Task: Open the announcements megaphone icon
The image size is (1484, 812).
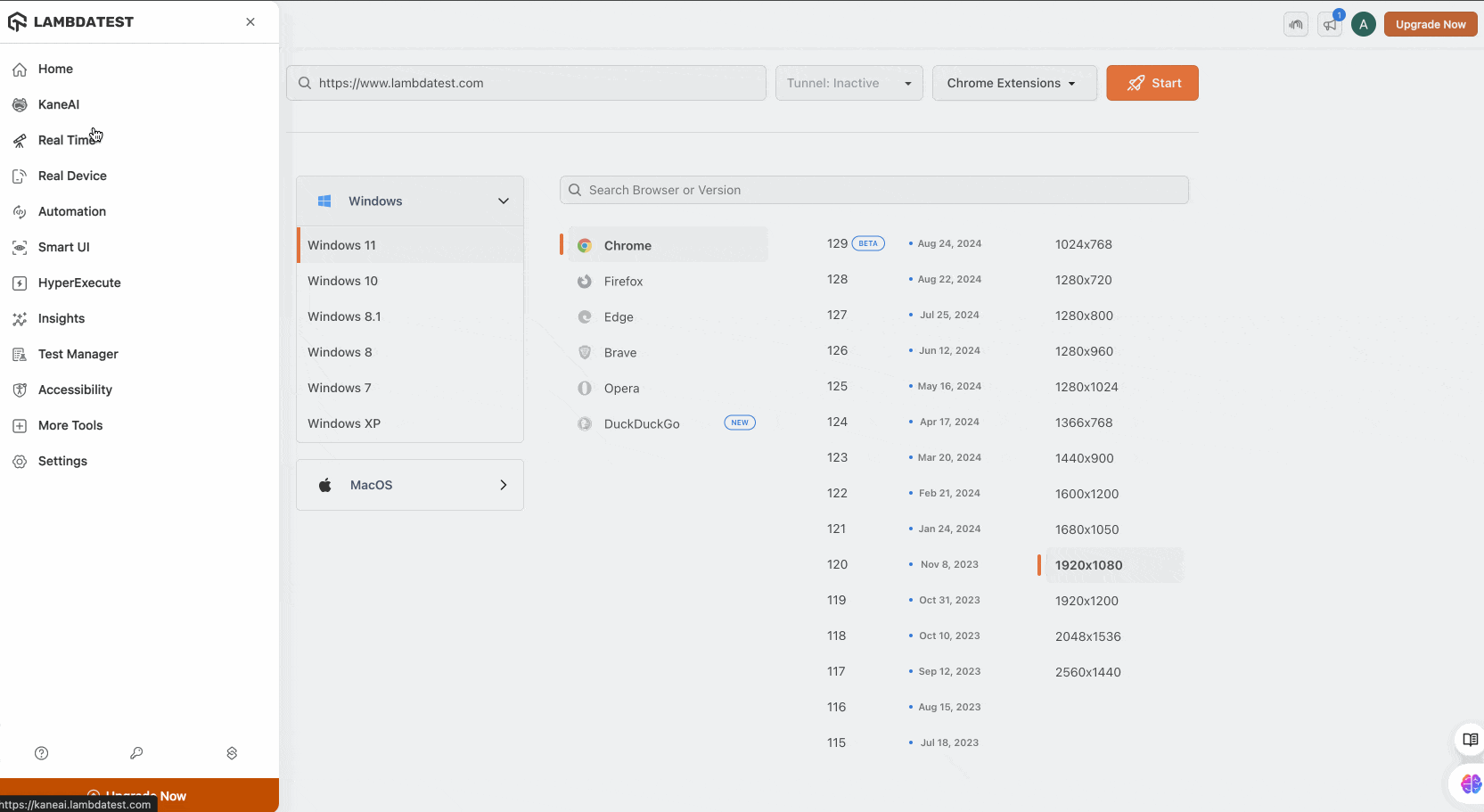Action: (1330, 25)
